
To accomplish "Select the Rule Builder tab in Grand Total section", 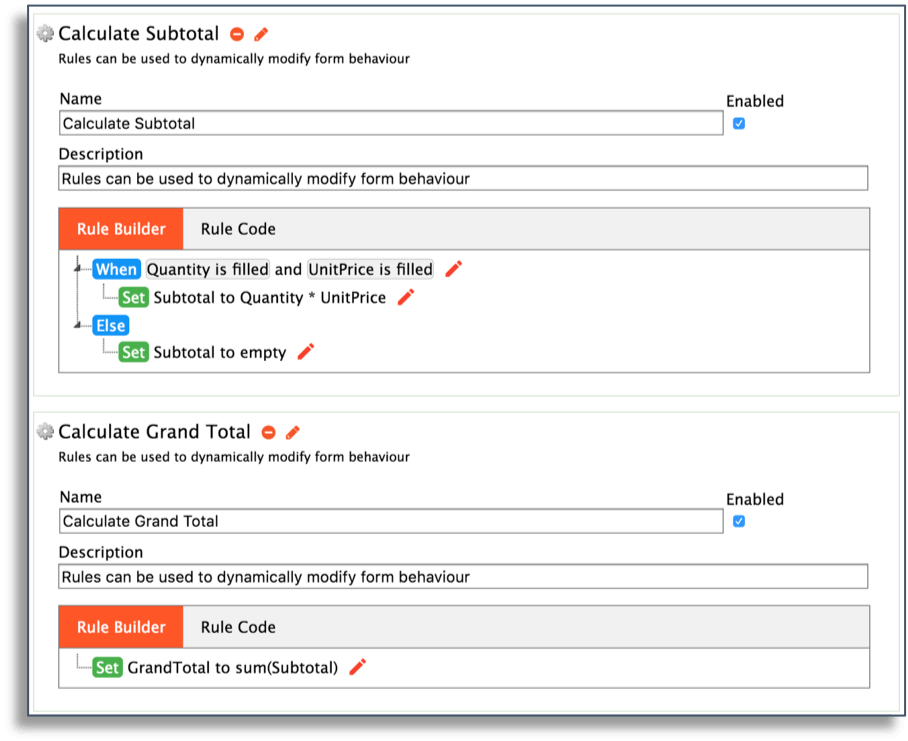I will [x=120, y=626].
